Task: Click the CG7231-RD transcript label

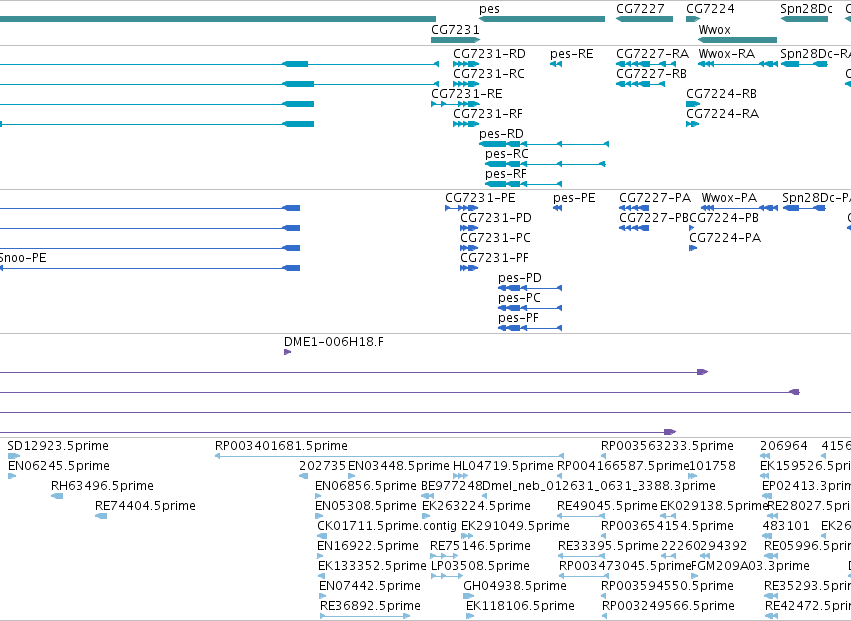Action: pos(489,54)
